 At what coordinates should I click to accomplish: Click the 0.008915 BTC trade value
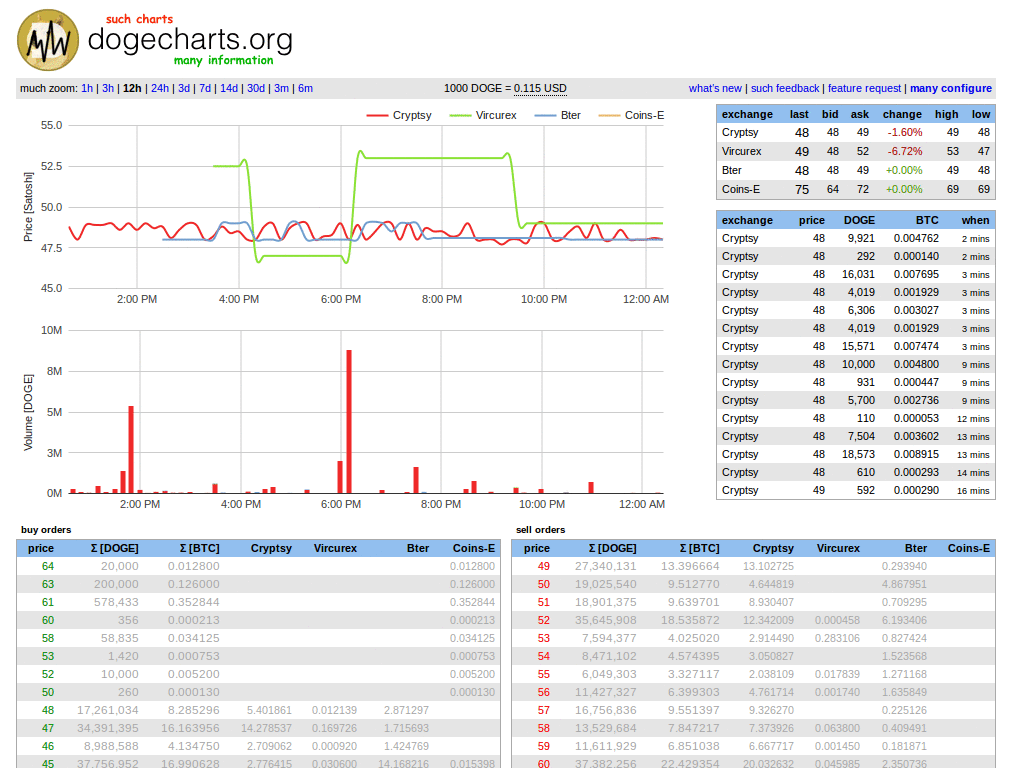tap(916, 455)
